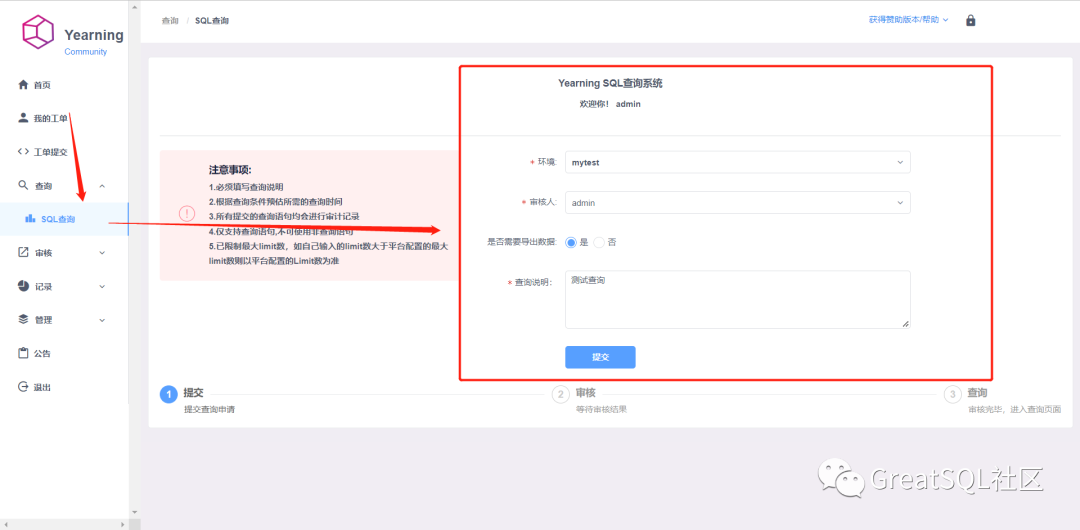1080x530 pixels.
Task: Click the logout icon beside 退出
Action: [23, 387]
